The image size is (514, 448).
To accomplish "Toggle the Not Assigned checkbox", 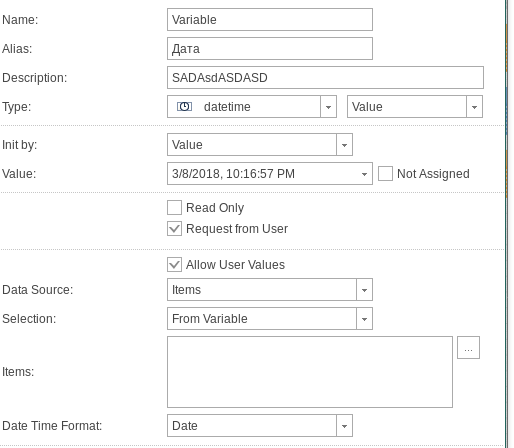I will 385,174.
